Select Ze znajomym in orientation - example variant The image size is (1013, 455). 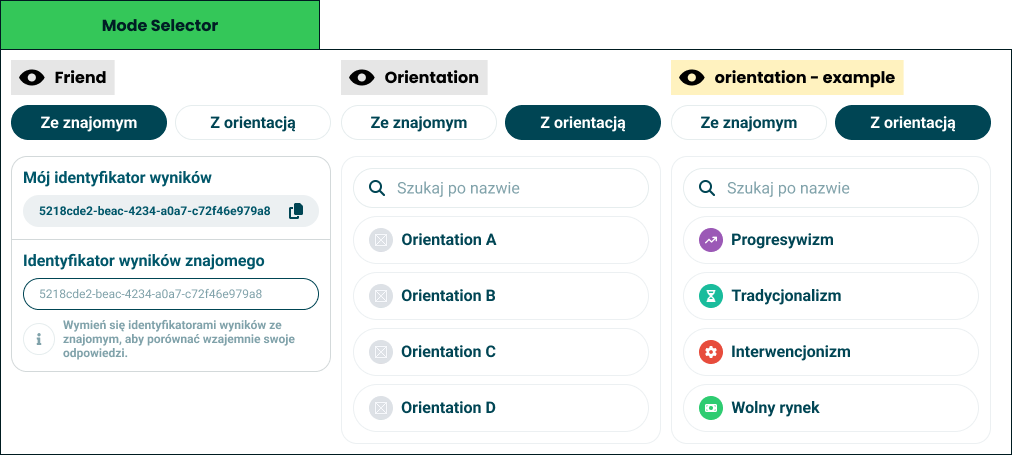[749, 123]
